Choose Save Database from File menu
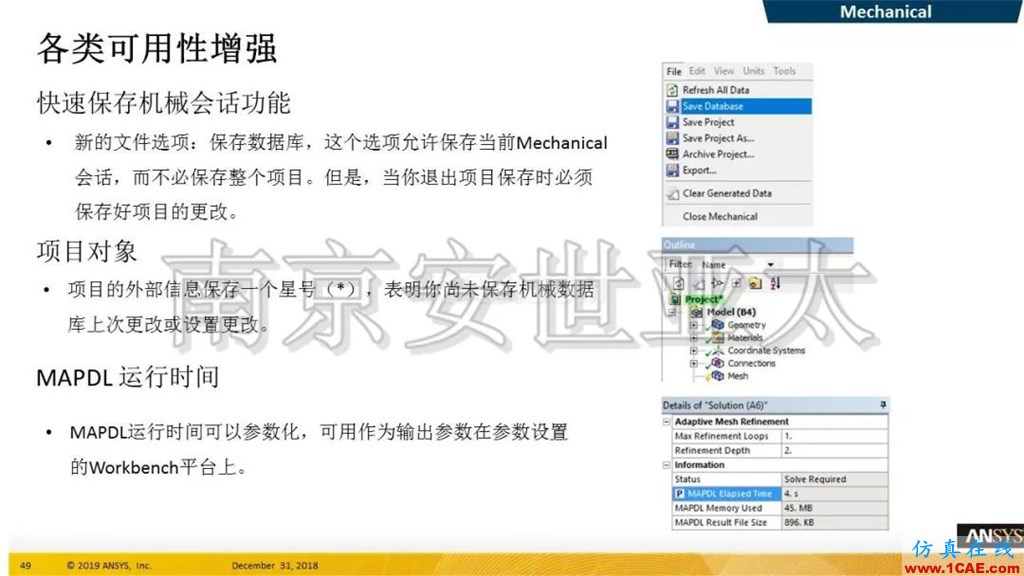The height and width of the screenshot is (576, 1024). click(x=738, y=106)
